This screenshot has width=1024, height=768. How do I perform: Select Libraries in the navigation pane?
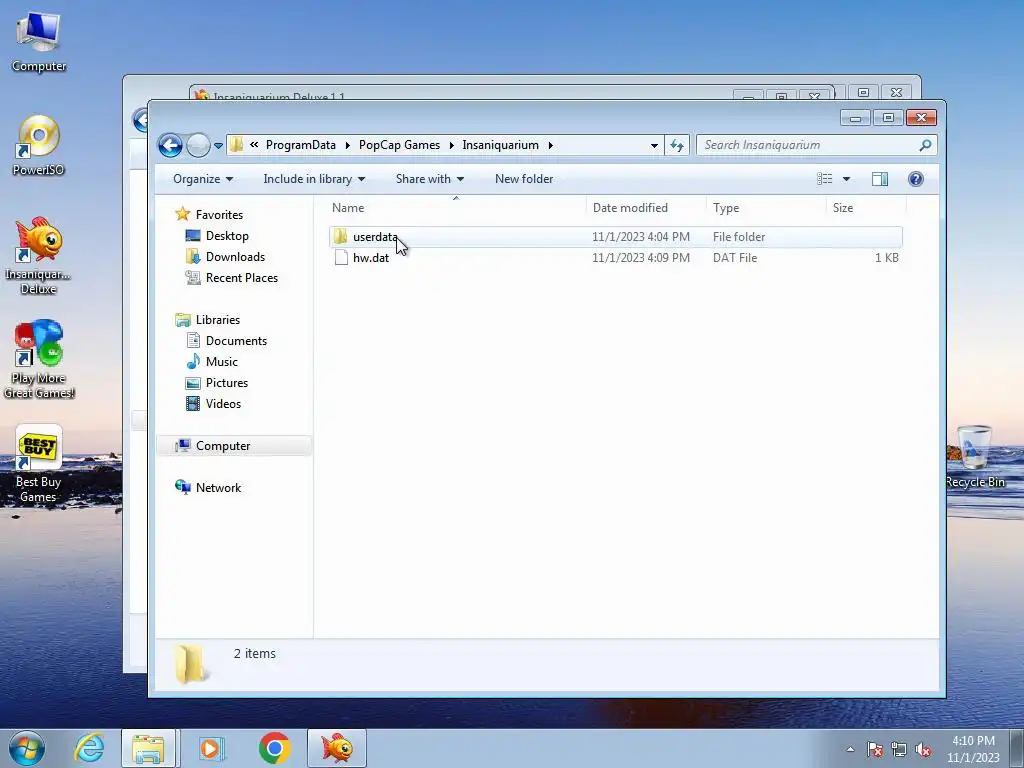click(x=217, y=320)
